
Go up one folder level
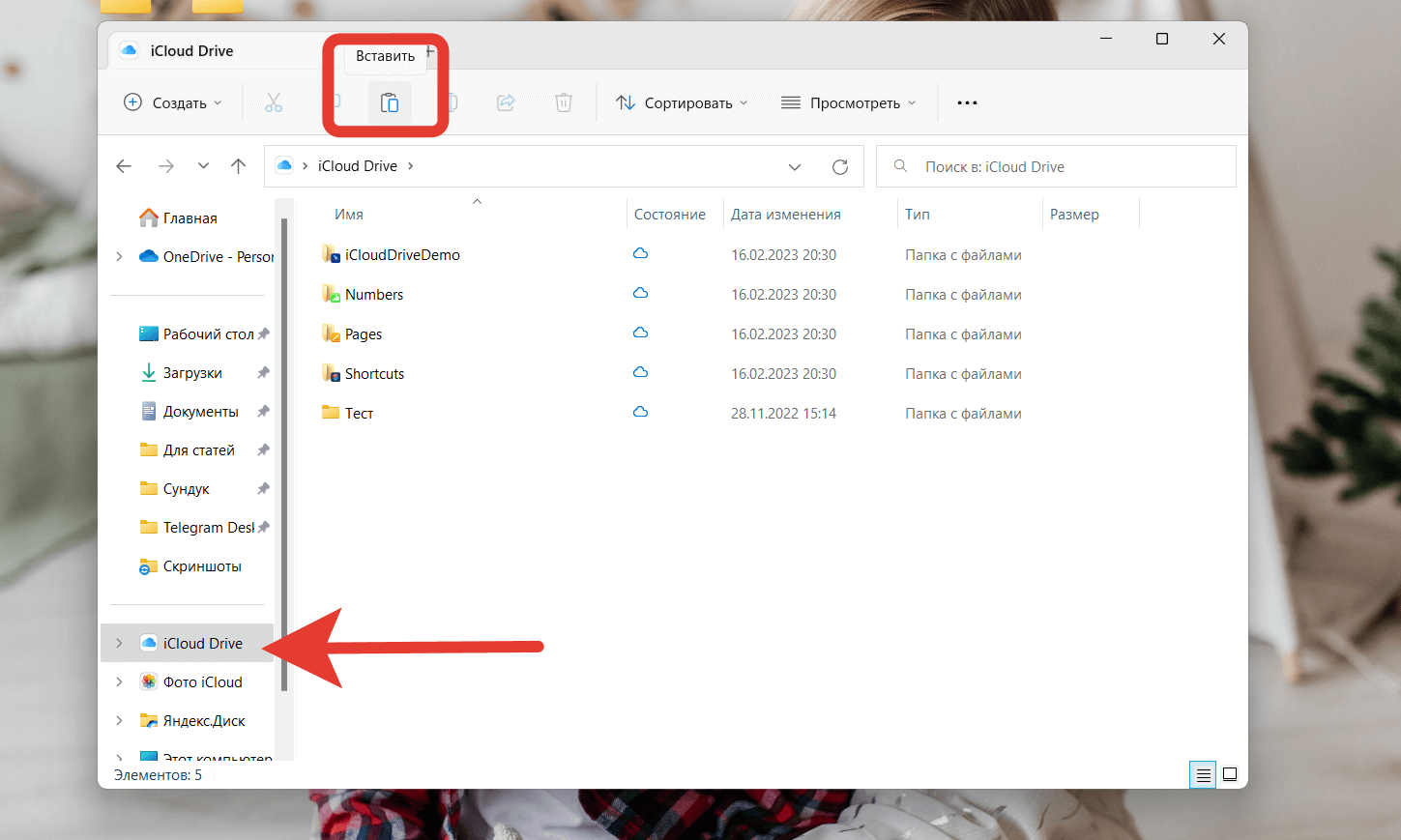238,166
